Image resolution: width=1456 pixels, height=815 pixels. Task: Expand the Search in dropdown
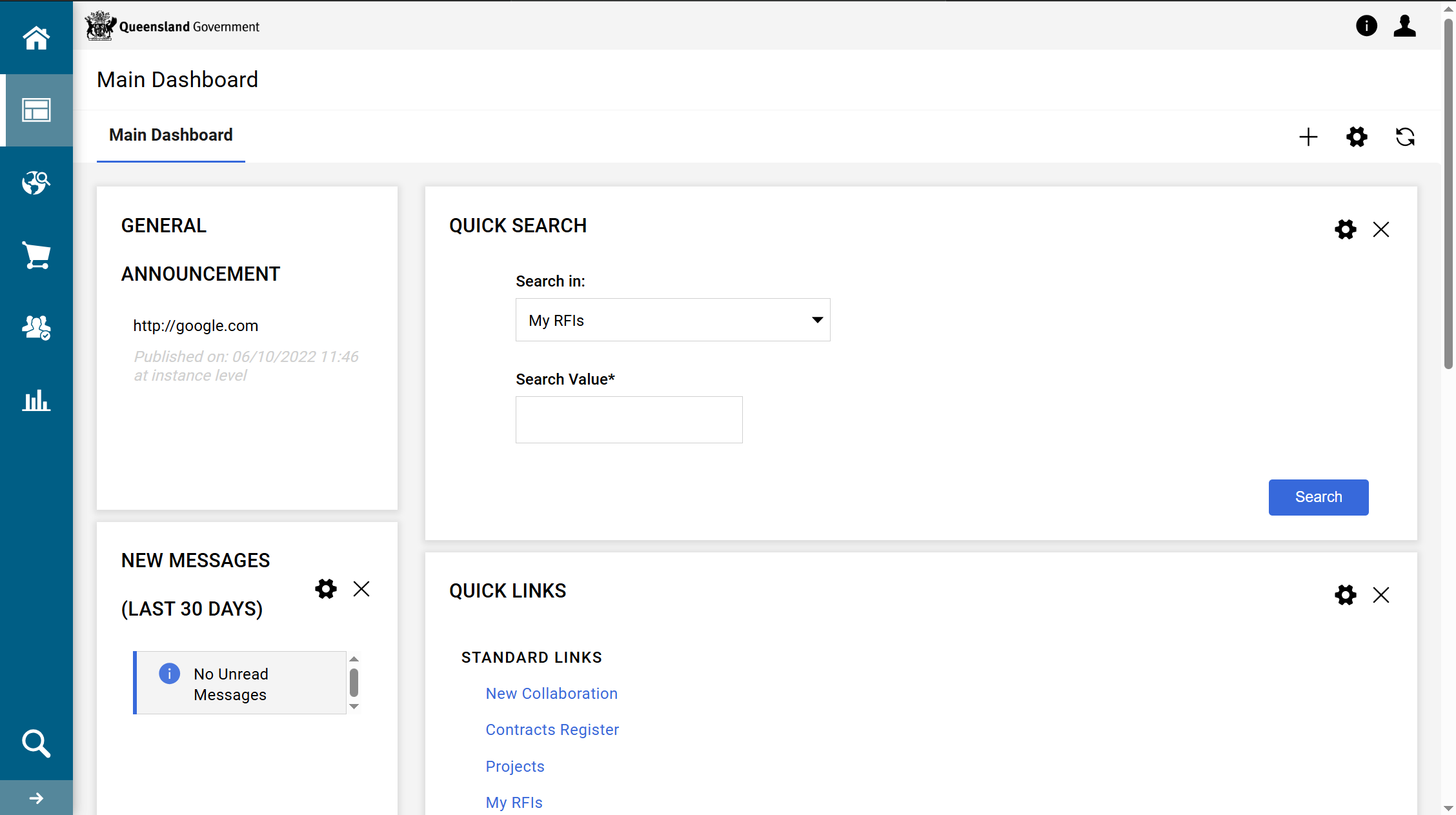coord(672,320)
